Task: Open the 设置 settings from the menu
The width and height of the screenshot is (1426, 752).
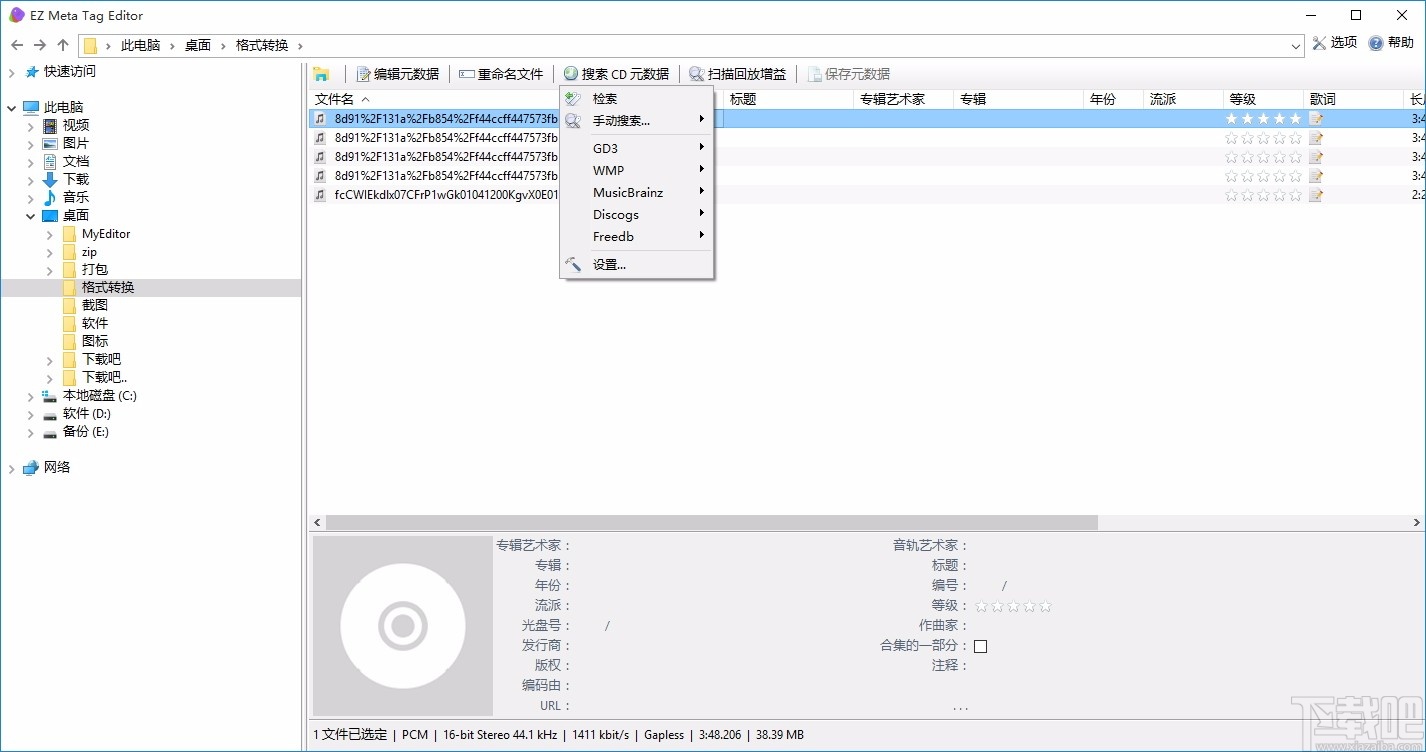Action: (608, 264)
